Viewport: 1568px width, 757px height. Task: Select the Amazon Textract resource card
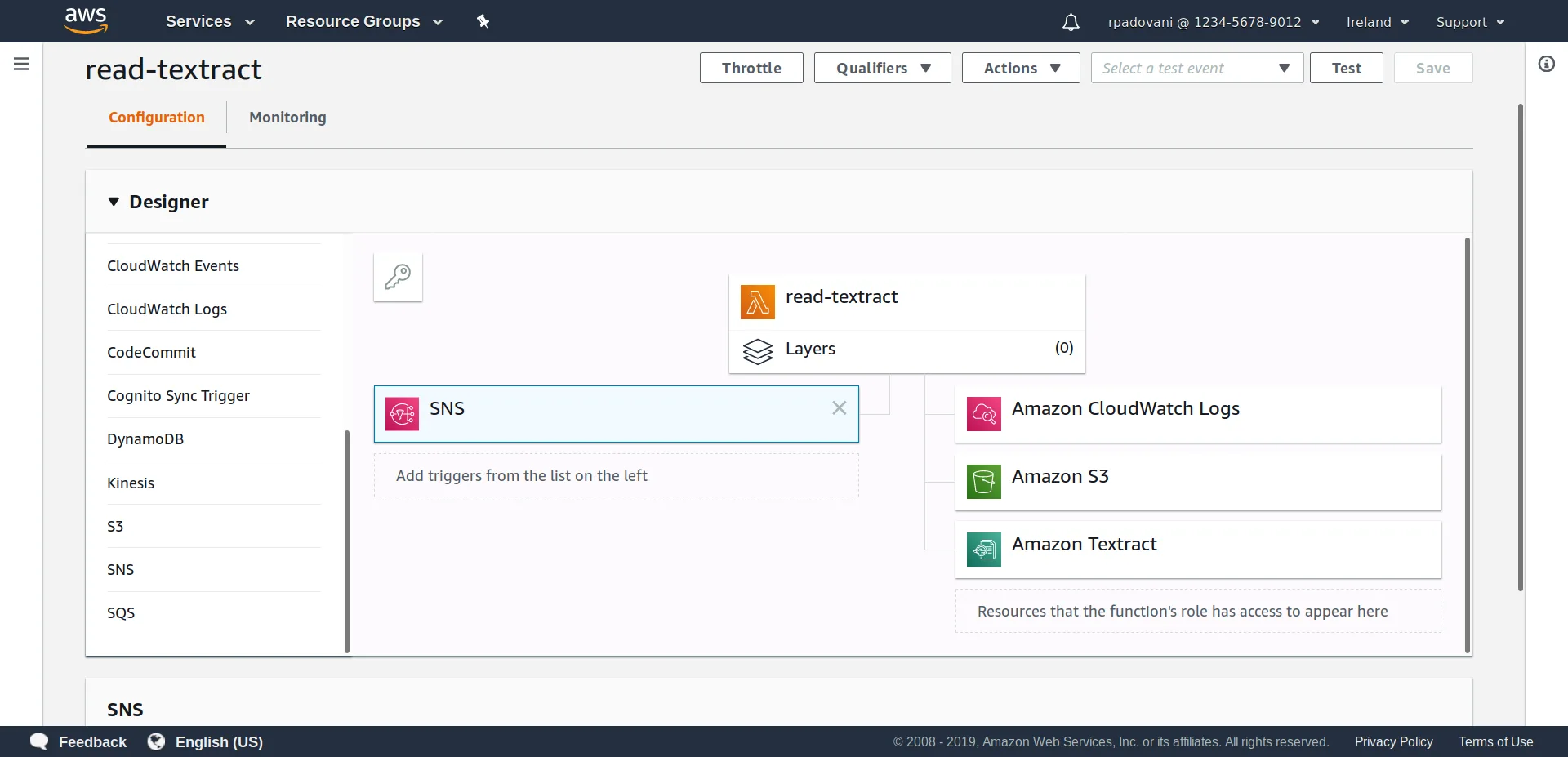tap(1198, 550)
